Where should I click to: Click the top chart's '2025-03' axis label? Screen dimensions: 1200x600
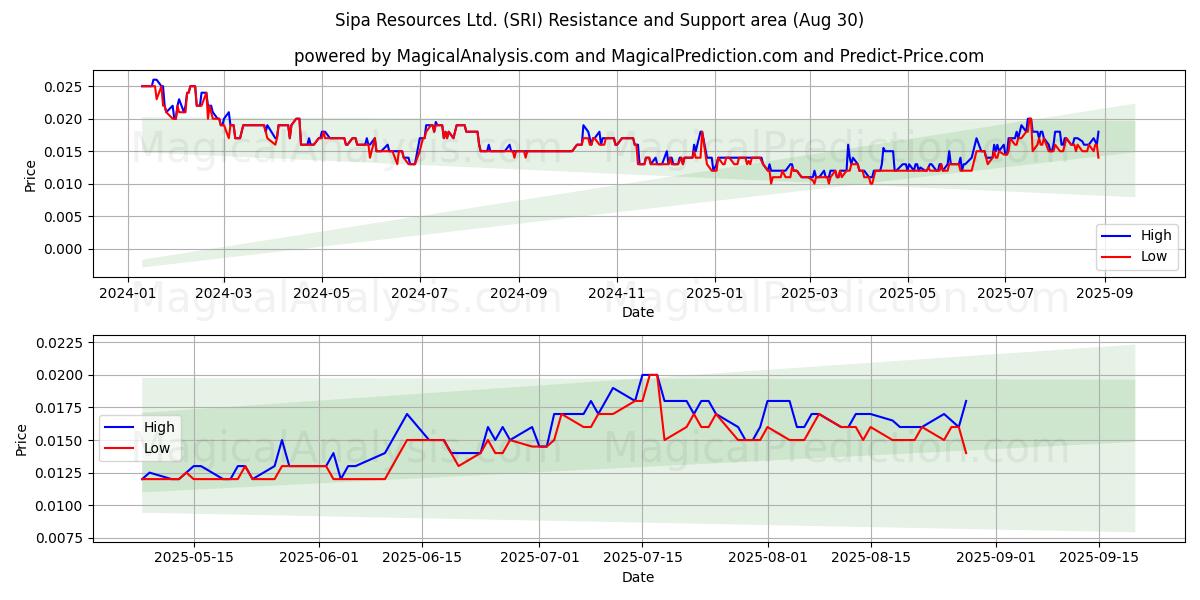point(809,293)
